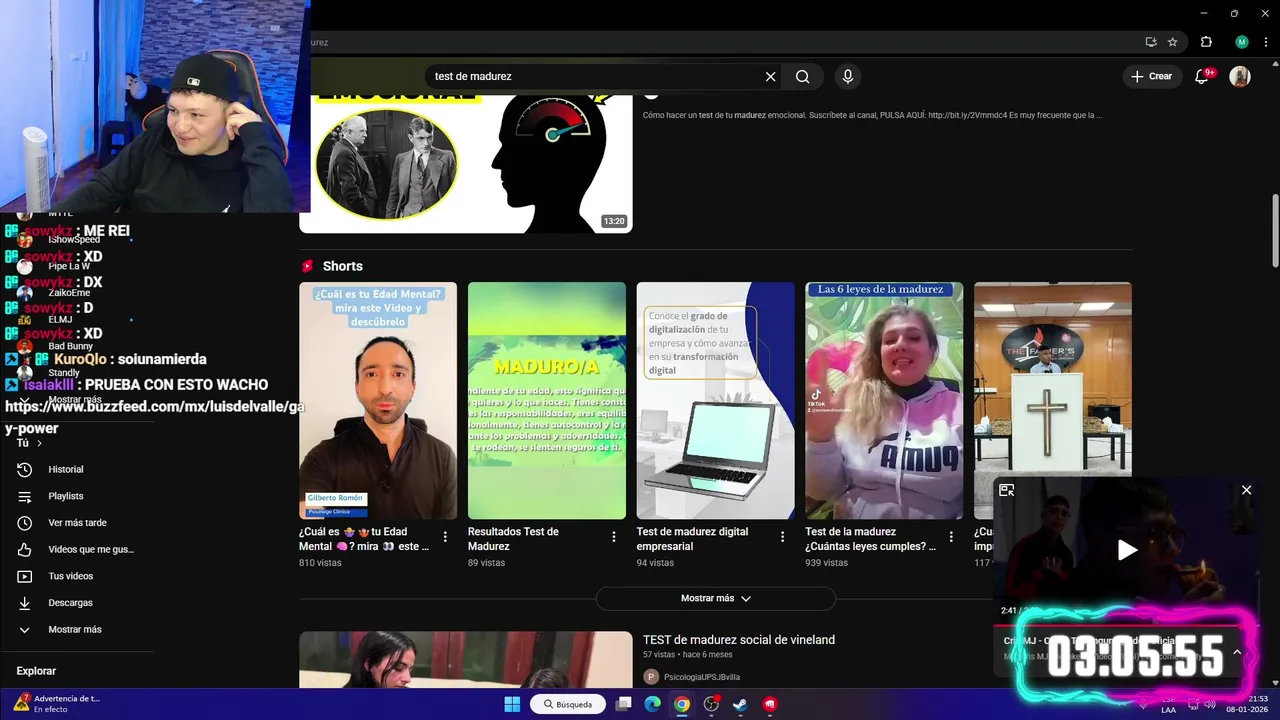The image size is (1280, 720).
Task: Open the Chrome profile avatar
Action: [x=1242, y=42]
